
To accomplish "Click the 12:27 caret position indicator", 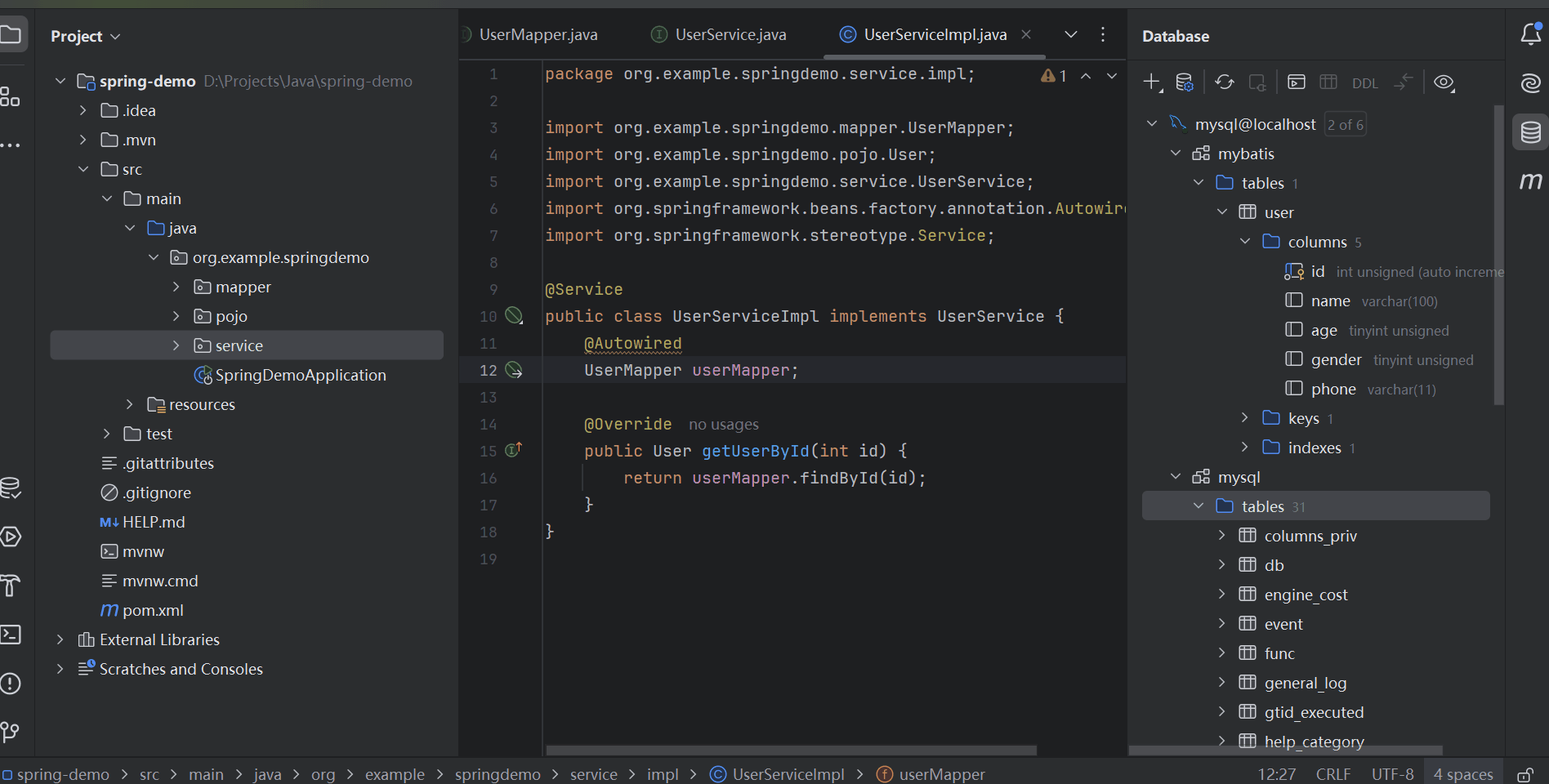I will click(x=1276, y=774).
